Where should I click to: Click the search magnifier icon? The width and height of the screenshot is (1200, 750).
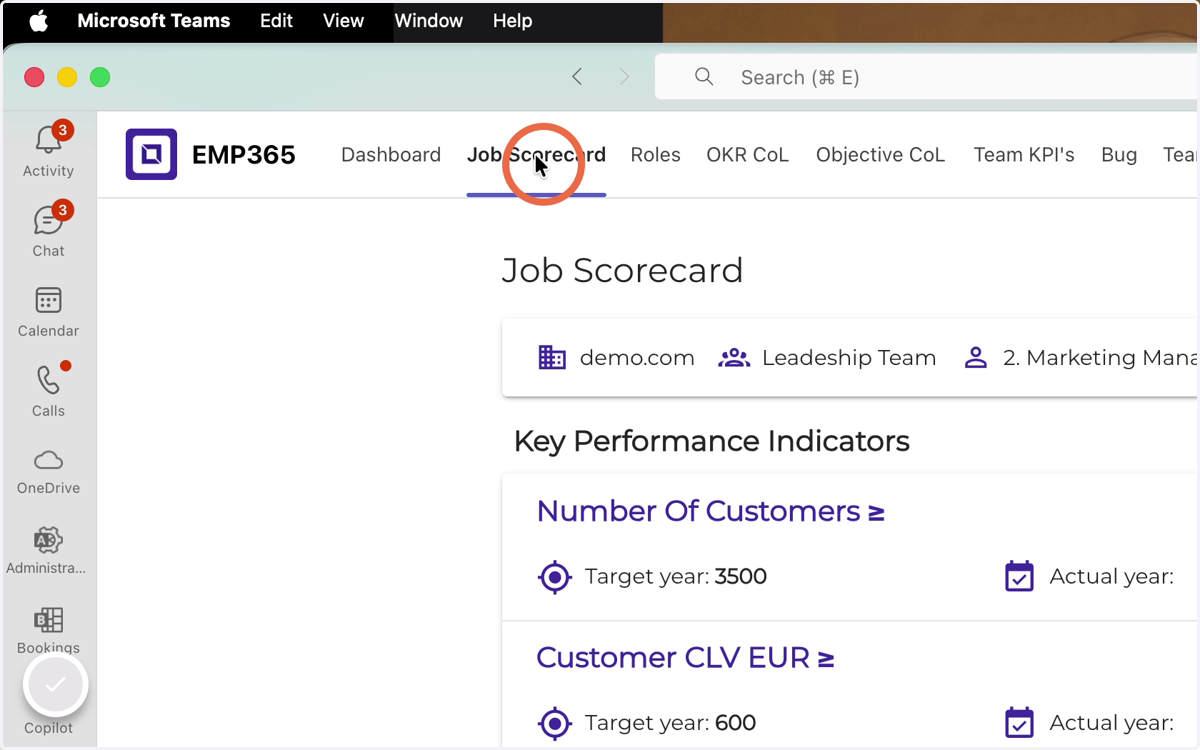[x=704, y=77]
